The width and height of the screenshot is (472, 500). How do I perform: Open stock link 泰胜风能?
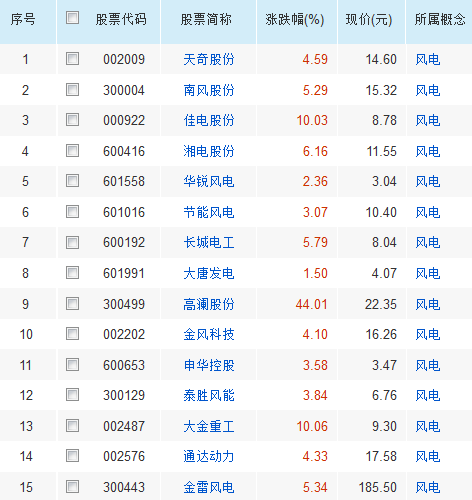coord(209,395)
